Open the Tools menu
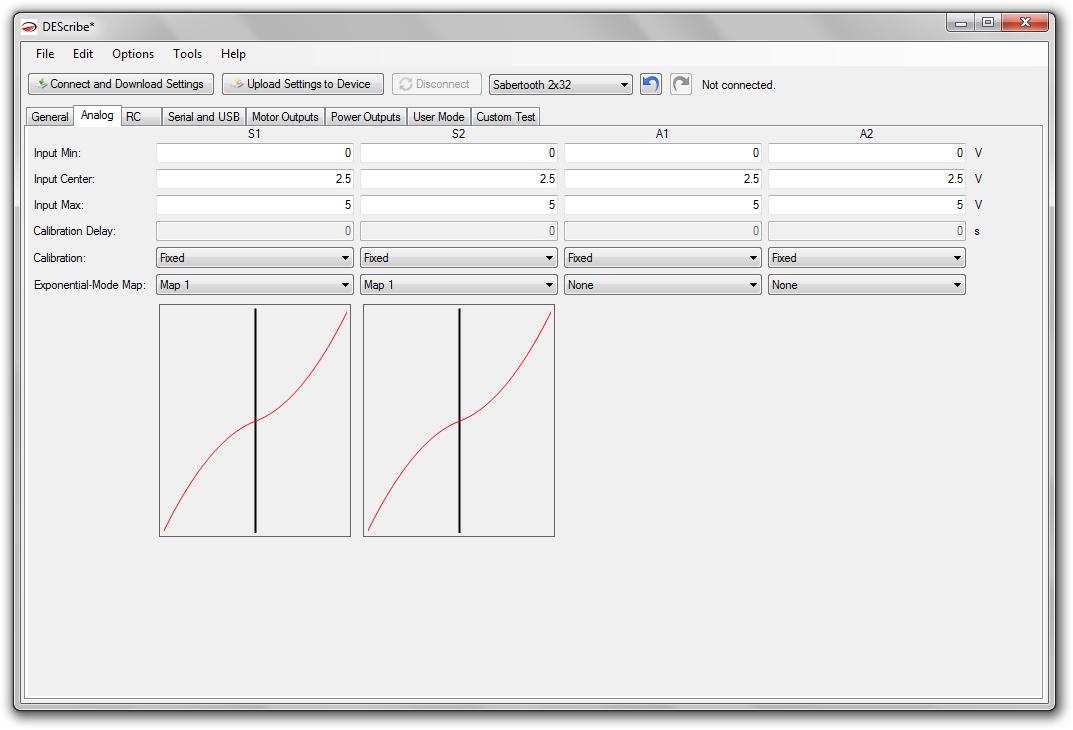 [187, 54]
